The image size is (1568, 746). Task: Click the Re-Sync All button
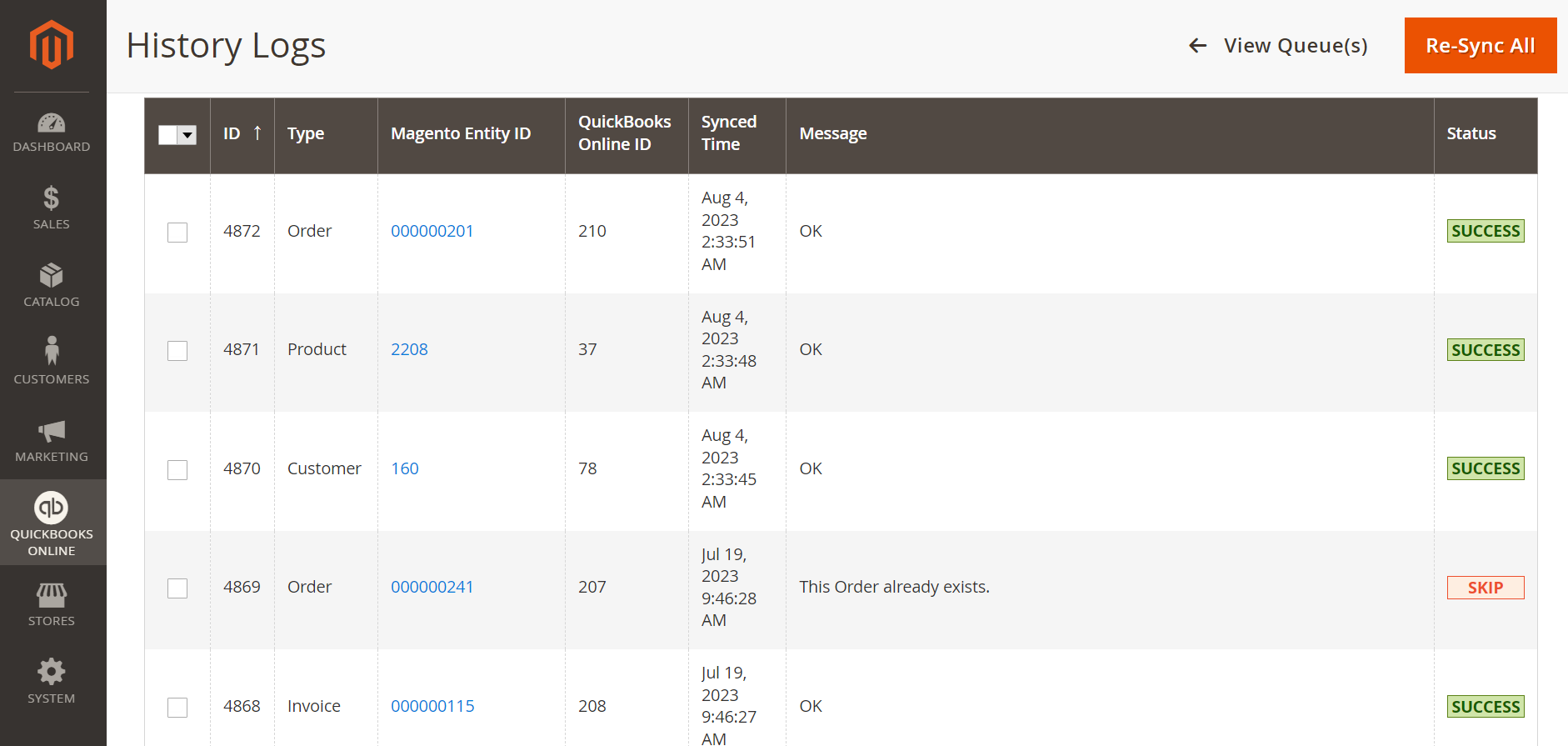click(1481, 46)
